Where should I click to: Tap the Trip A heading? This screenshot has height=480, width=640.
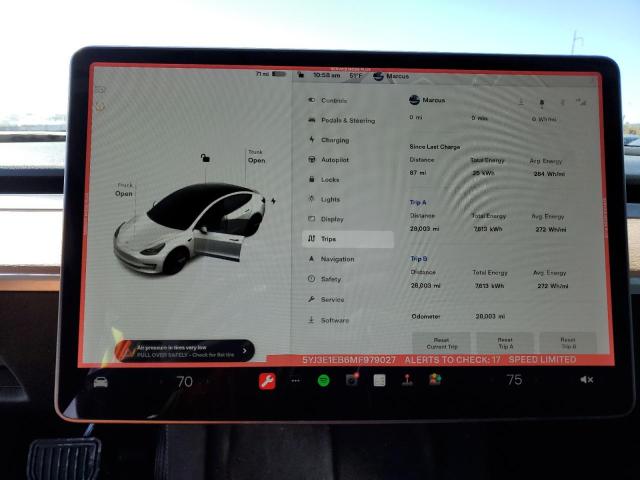[x=418, y=202]
